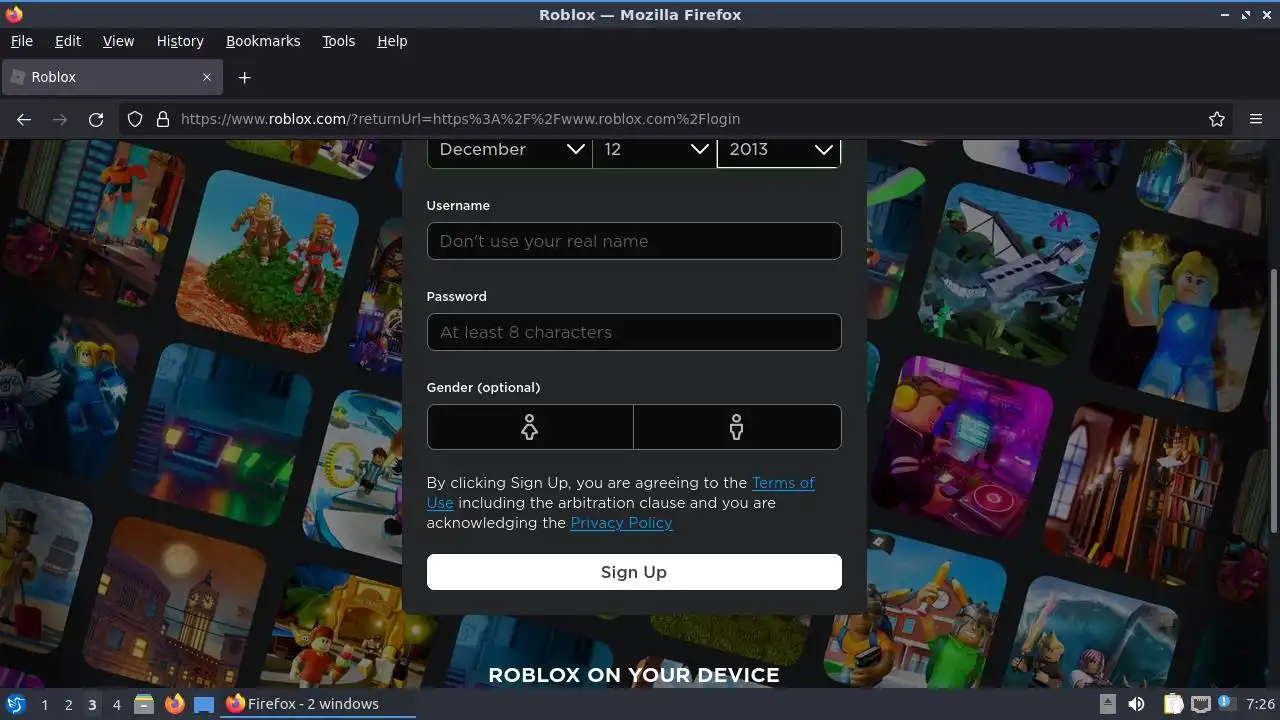Close the Roblox tab
This screenshot has height=720, width=1280.
207,77
